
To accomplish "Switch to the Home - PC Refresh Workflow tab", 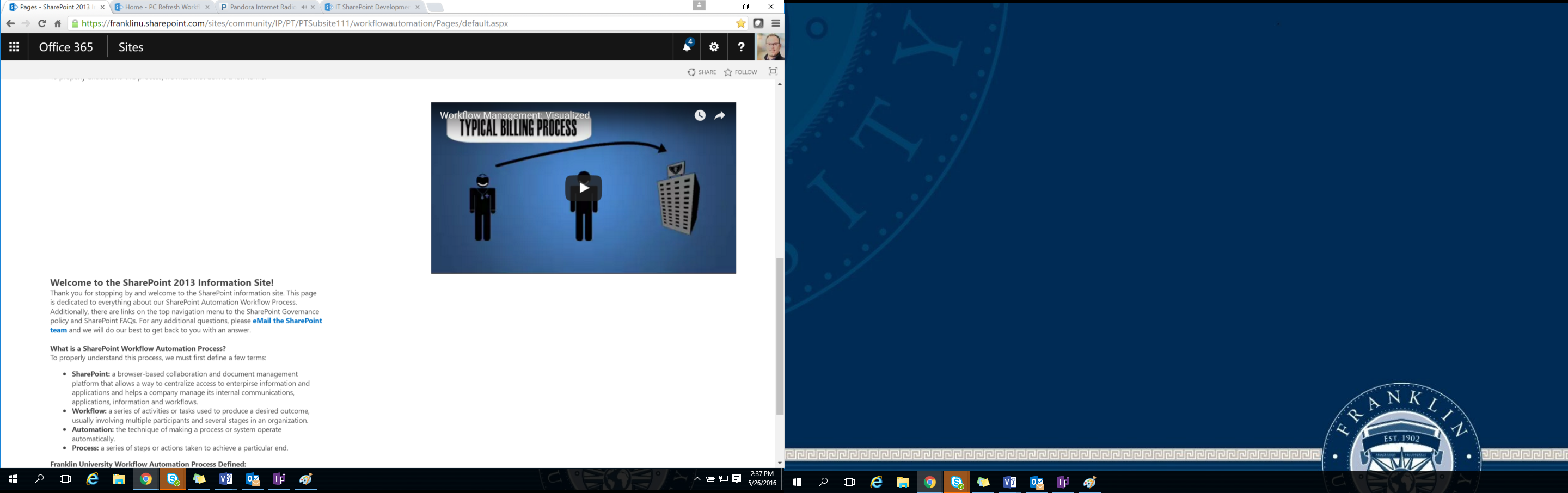I will tap(161, 7).
